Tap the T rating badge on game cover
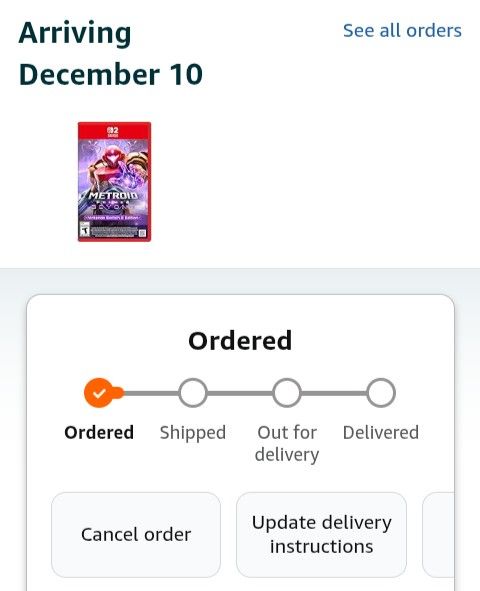Image resolution: width=480 pixels, height=591 pixels. pyautogui.click(x=85, y=230)
